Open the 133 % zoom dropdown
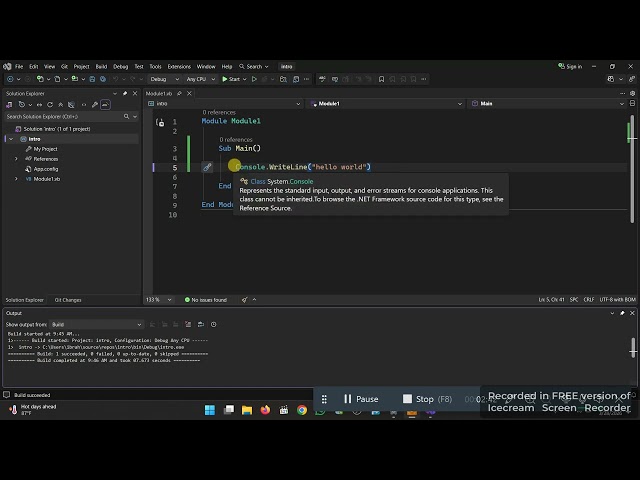Viewport: 640px width, 480px height. pos(159,300)
